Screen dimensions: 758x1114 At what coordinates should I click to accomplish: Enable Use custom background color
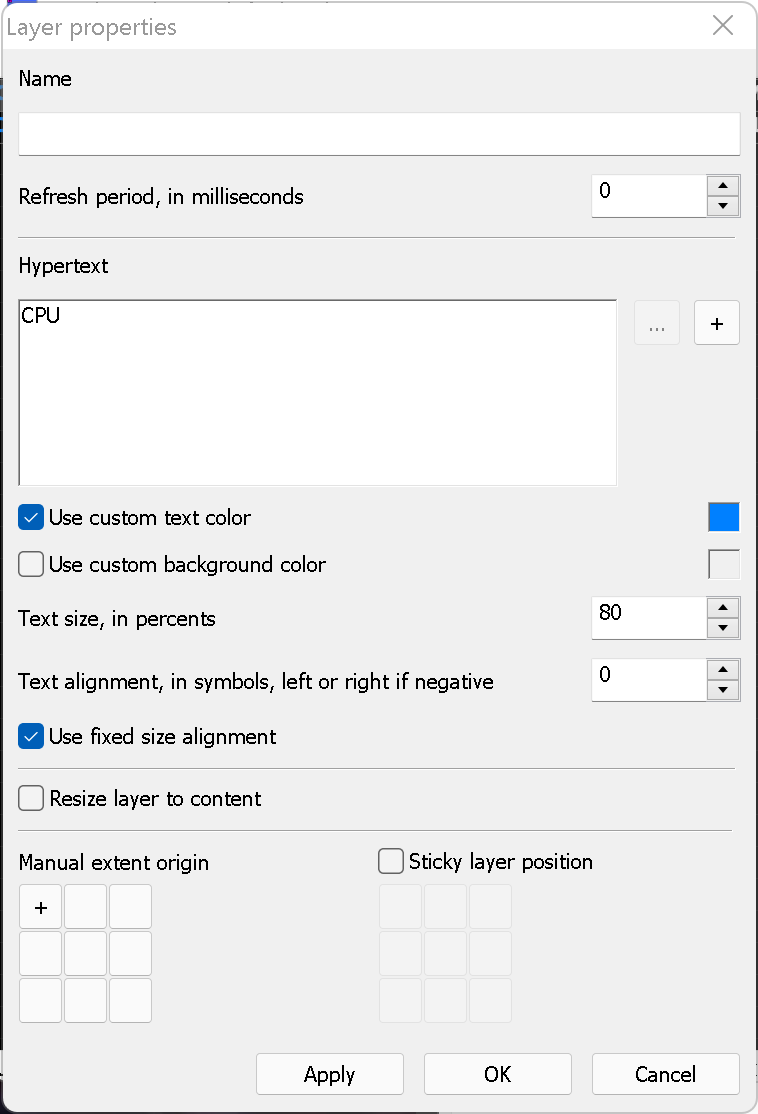tap(32, 565)
